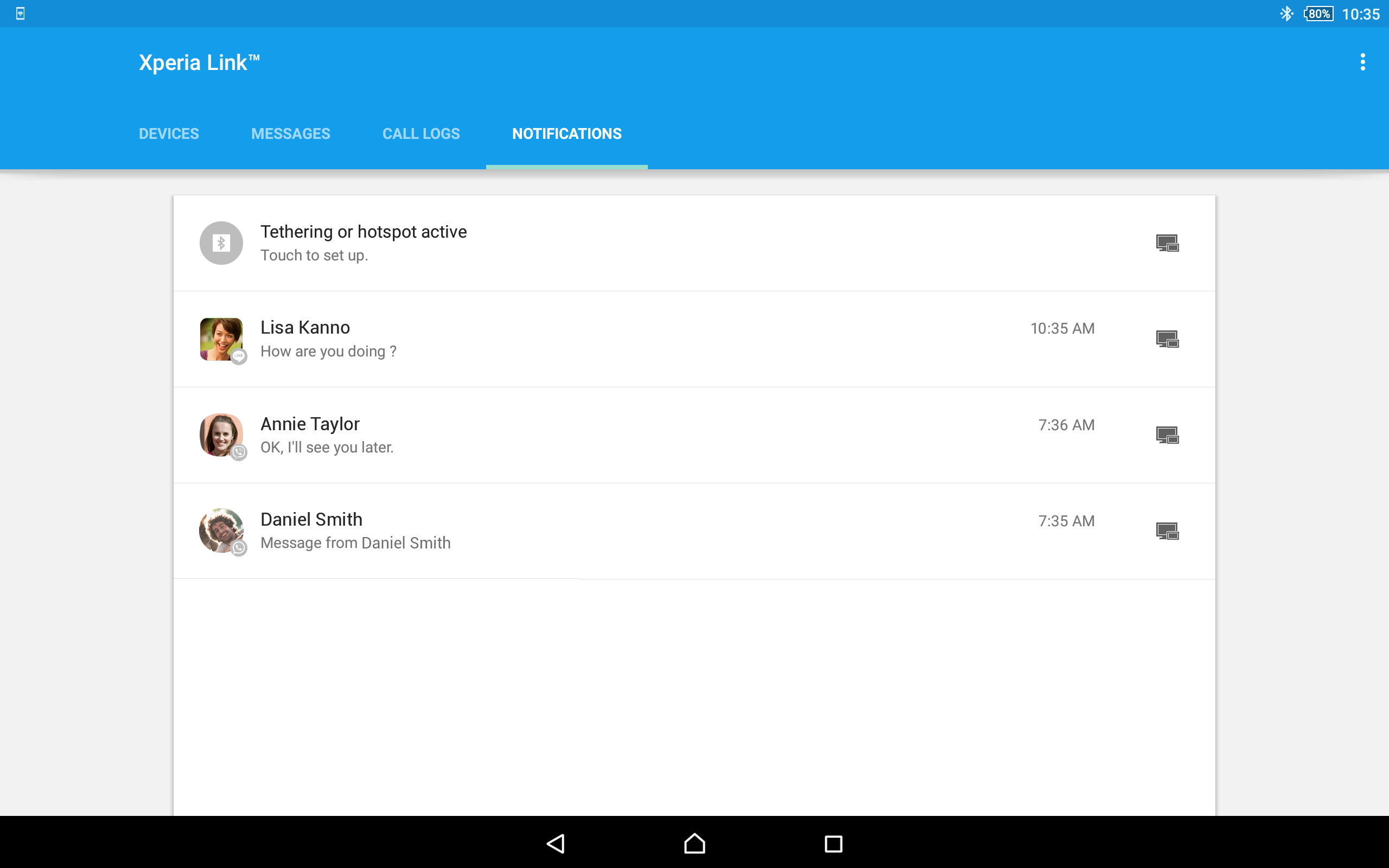Click screen-mirror icon on Tethering notification row
1389x868 pixels.
pyautogui.click(x=1167, y=244)
